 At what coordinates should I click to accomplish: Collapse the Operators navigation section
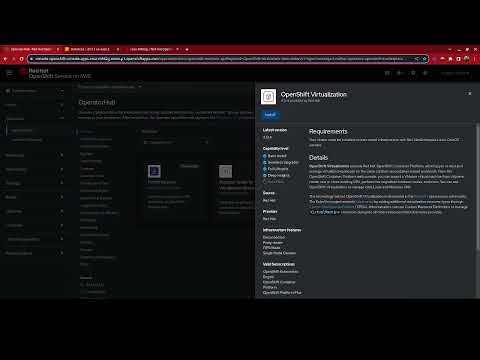34,119
